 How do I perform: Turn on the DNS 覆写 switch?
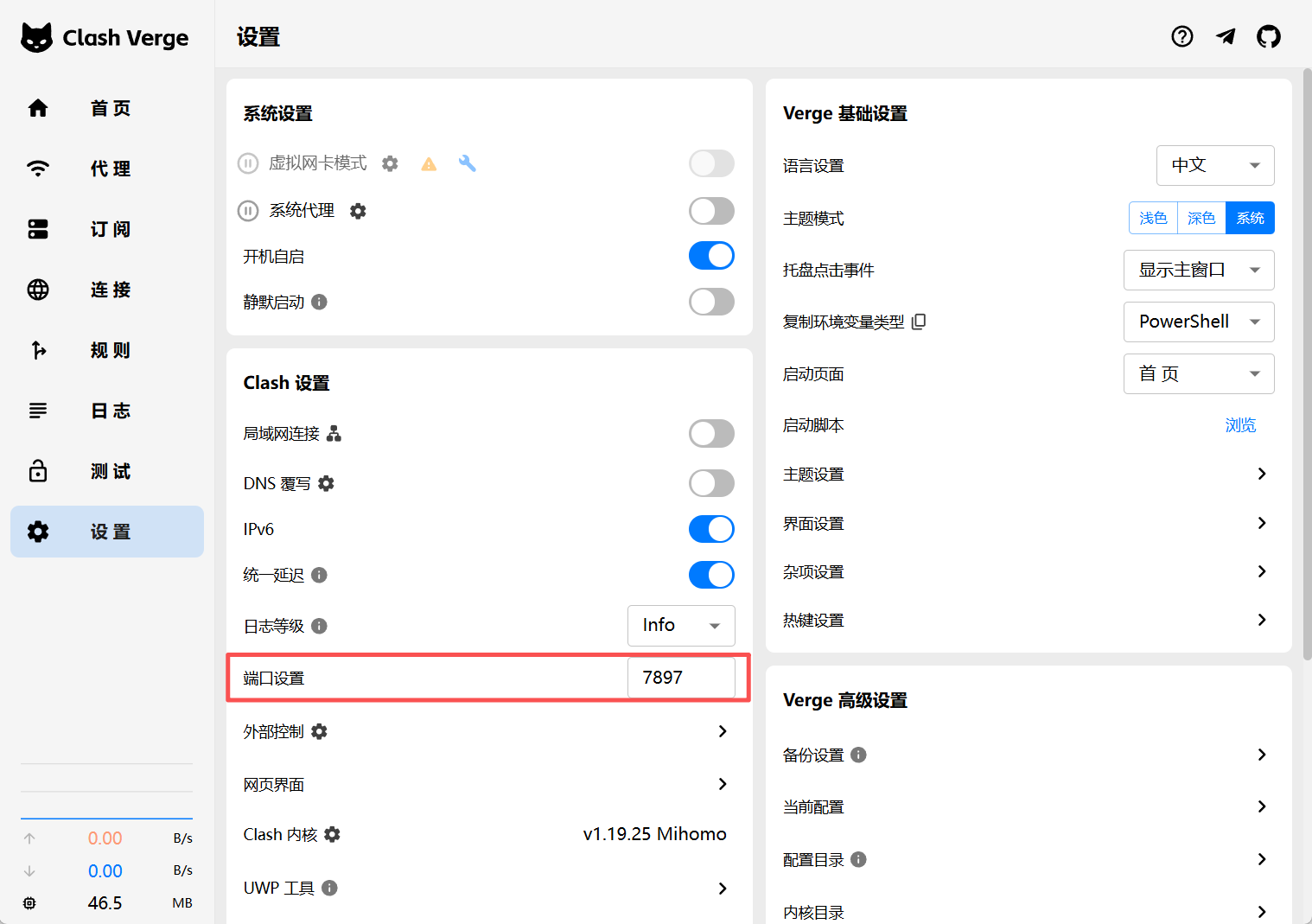point(711,483)
